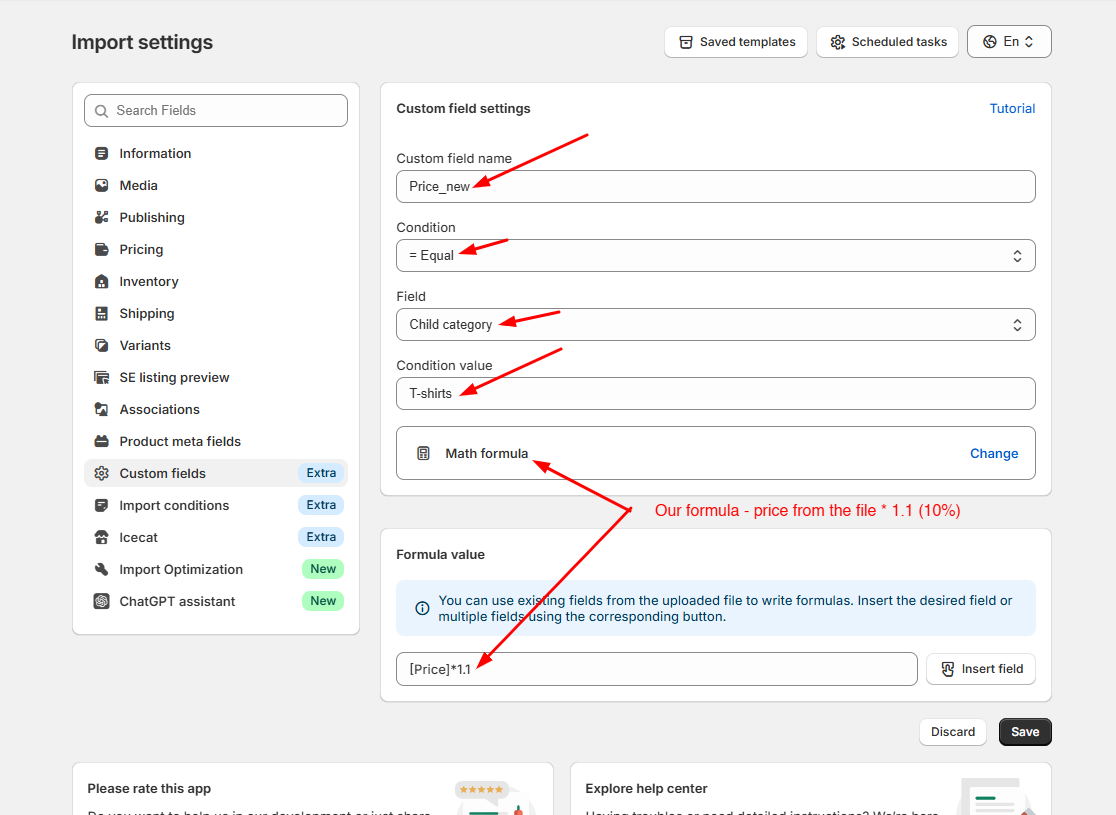The width and height of the screenshot is (1116, 815).
Task: Click the ChatGPT assistant logo icon
Action: [x=102, y=602]
